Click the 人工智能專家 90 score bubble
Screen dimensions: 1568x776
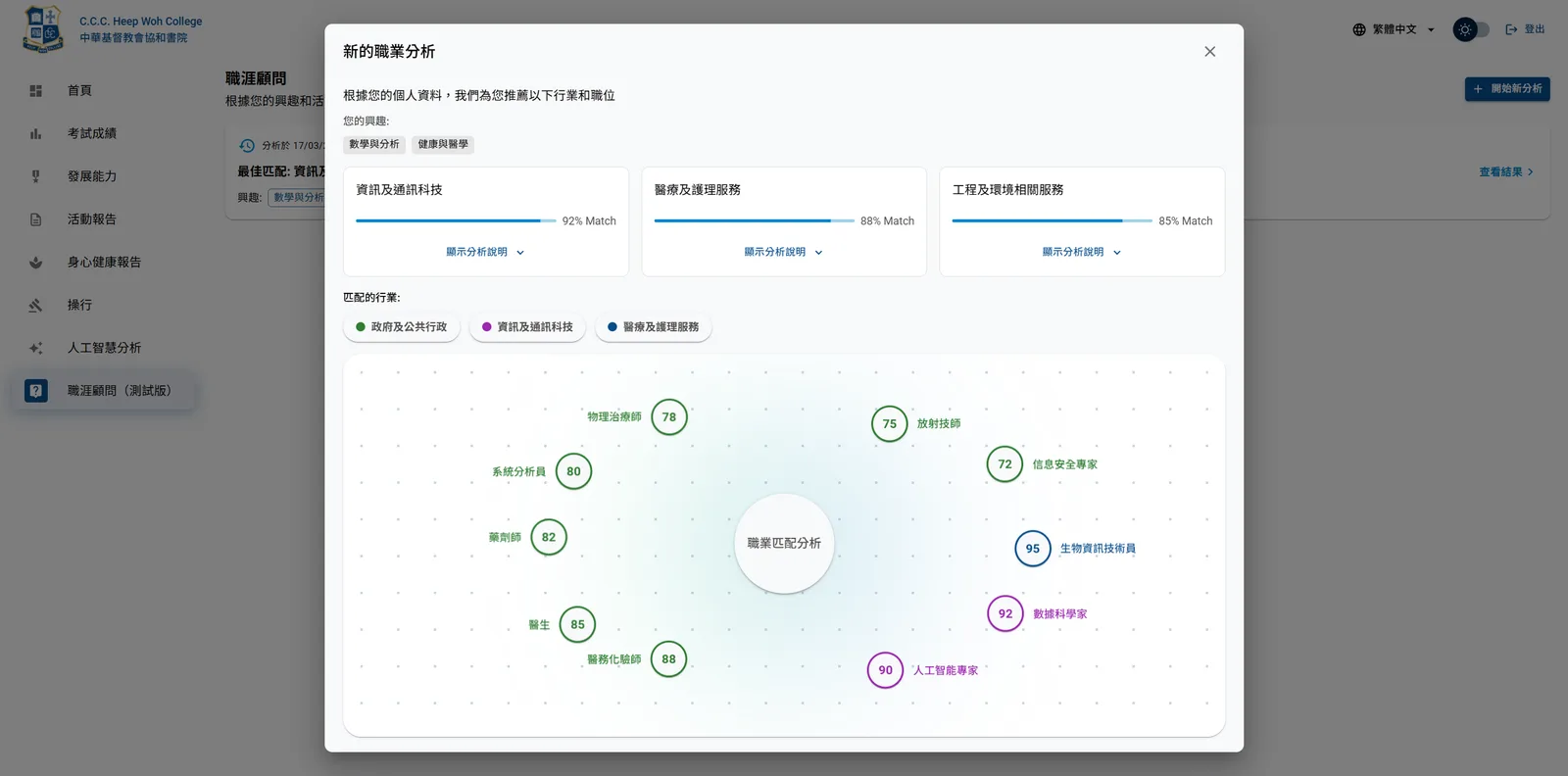click(x=886, y=670)
